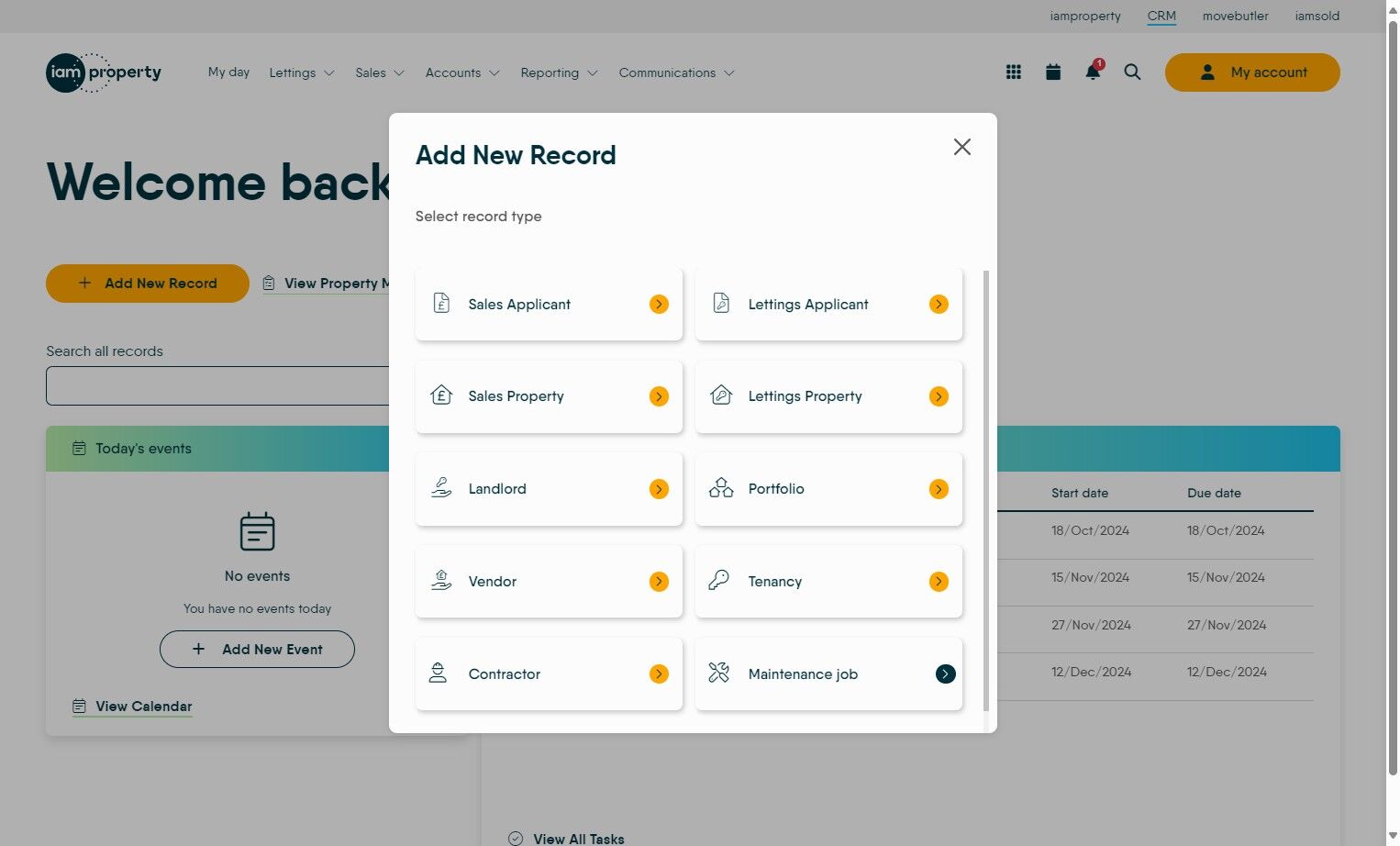Viewport: 1400px width, 846px height.
Task: Expand the Reporting menu
Action: pos(559,72)
